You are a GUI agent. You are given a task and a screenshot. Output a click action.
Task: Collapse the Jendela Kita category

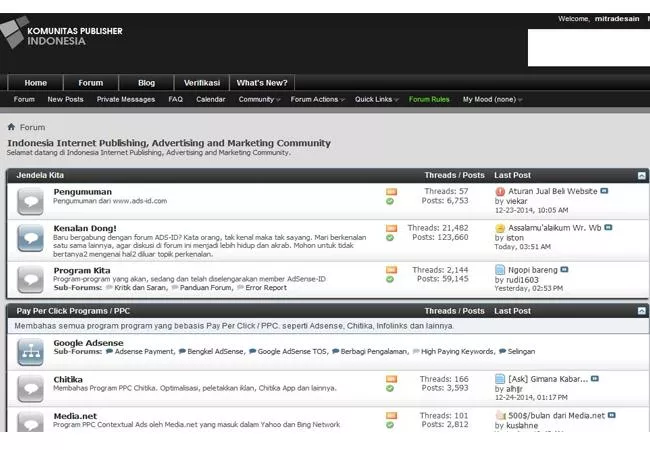[x=641, y=176]
